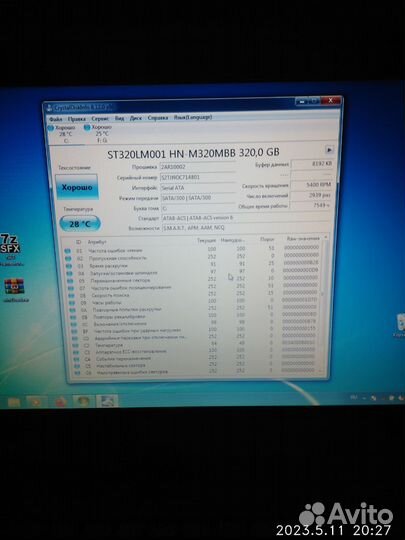The width and height of the screenshot is (405, 540).
Task: Click the status icon of attribute 05
Action: [70, 281]
